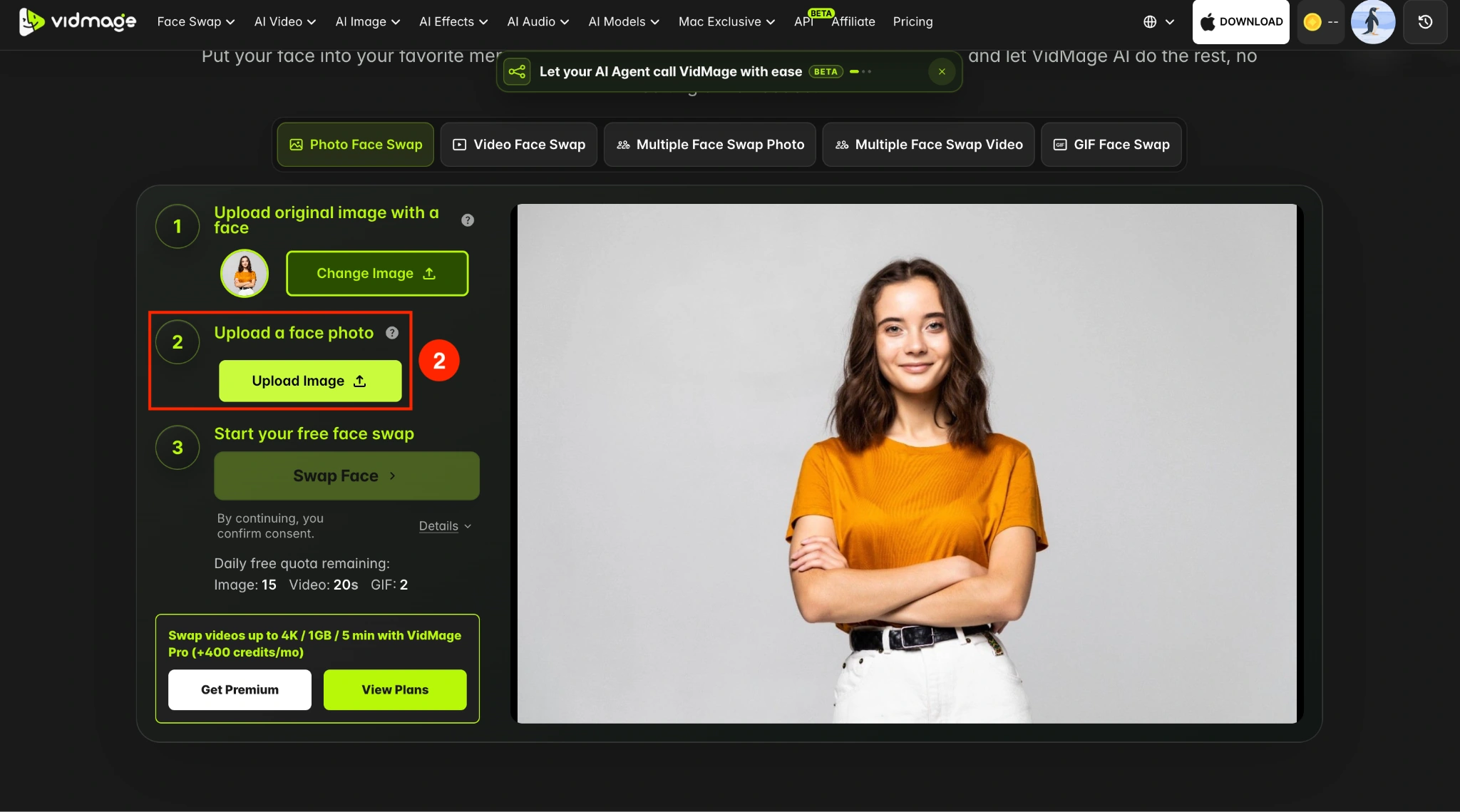Screen dimensions: 1460x812
Task: Click the uploaded original image thumbnail
Action: [245, 273]
